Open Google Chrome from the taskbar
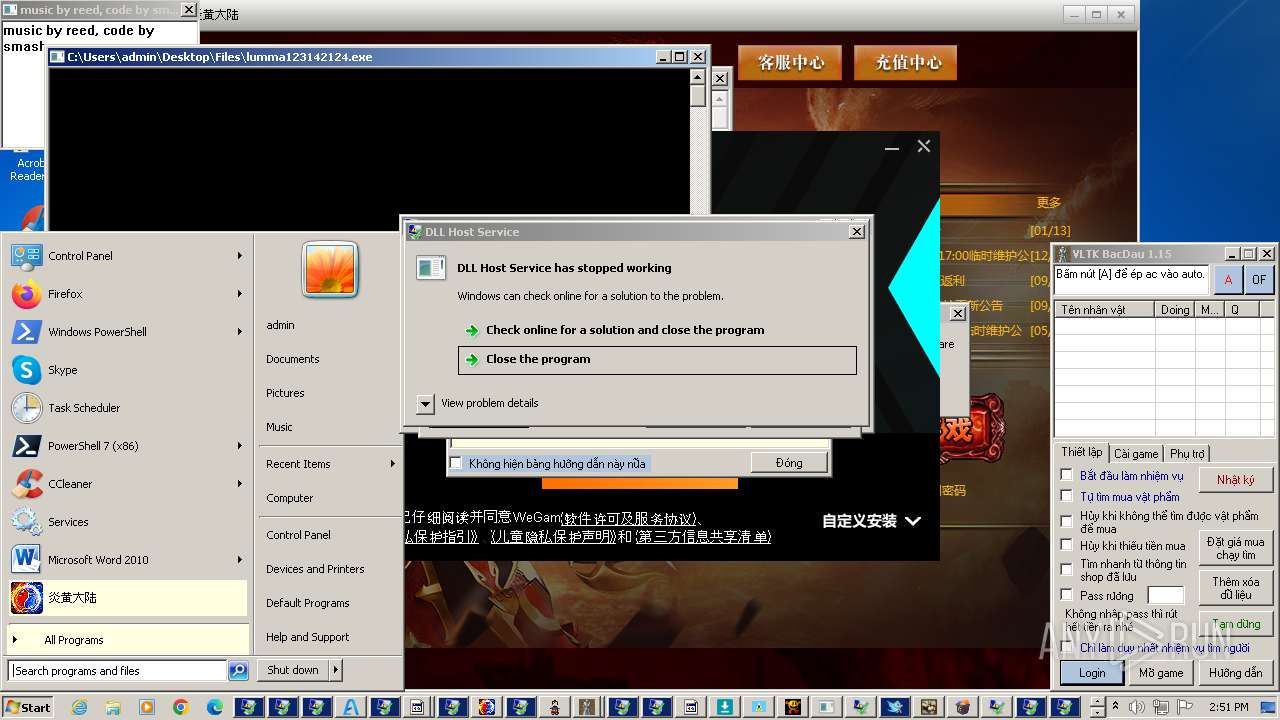This screenshot has height=720, width=1280. [x=181, y=707]
